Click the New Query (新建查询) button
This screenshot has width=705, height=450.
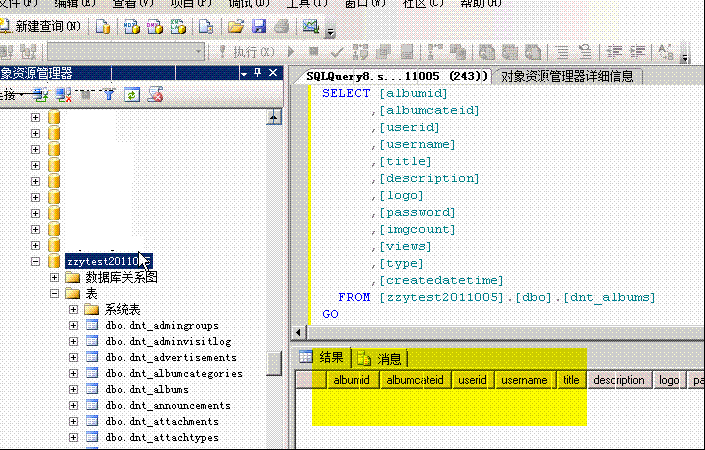41,26
